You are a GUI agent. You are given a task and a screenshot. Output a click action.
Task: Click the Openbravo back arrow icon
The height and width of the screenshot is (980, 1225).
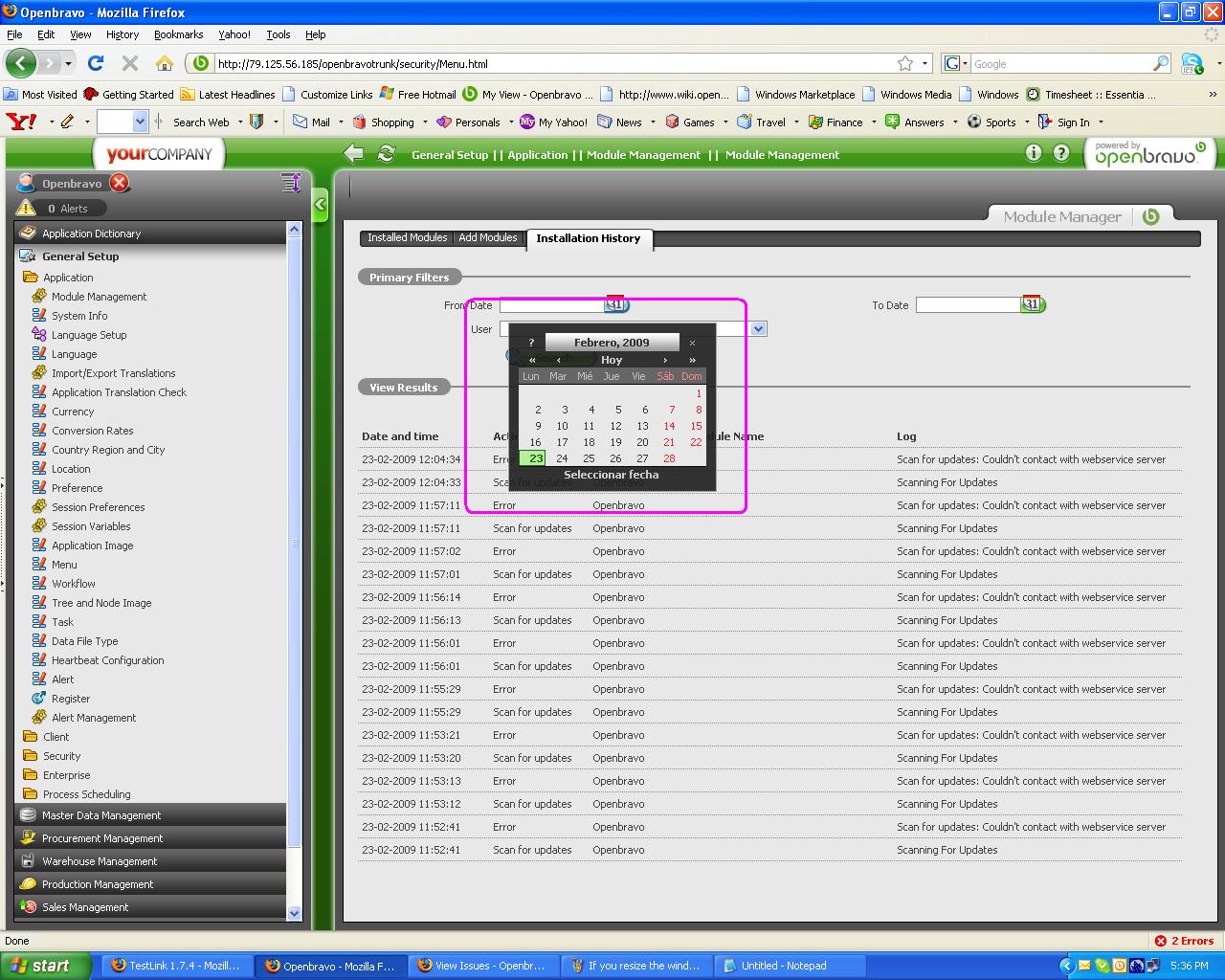[353, 154]
